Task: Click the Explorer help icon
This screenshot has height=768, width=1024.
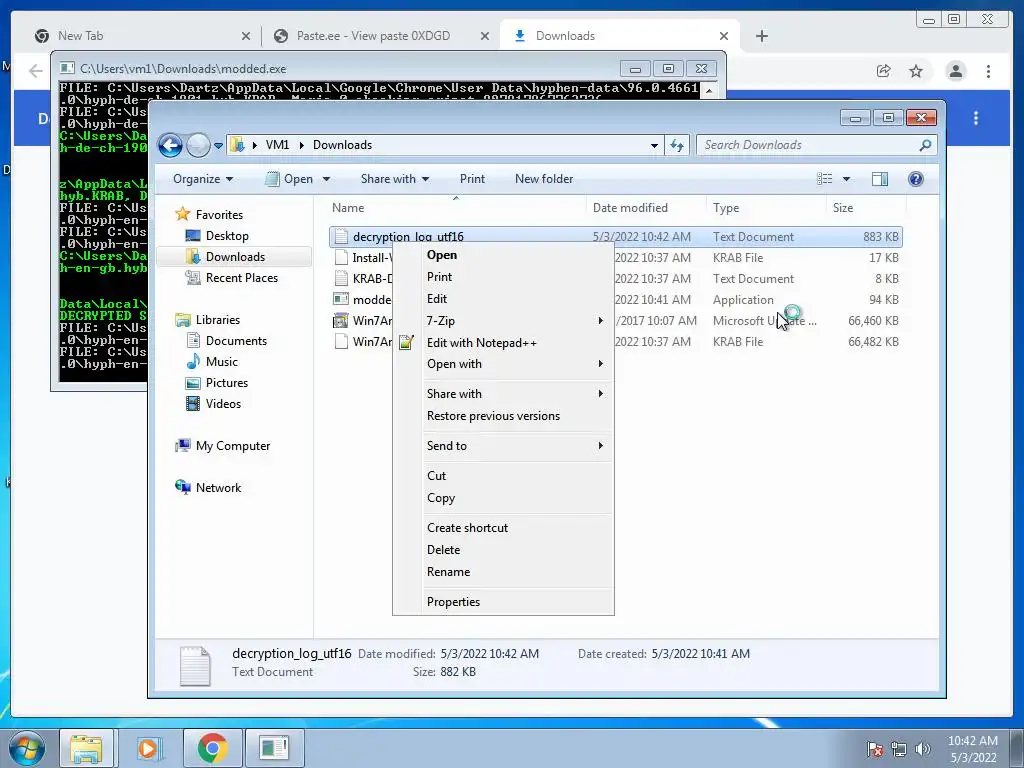Action: [916, 179]
